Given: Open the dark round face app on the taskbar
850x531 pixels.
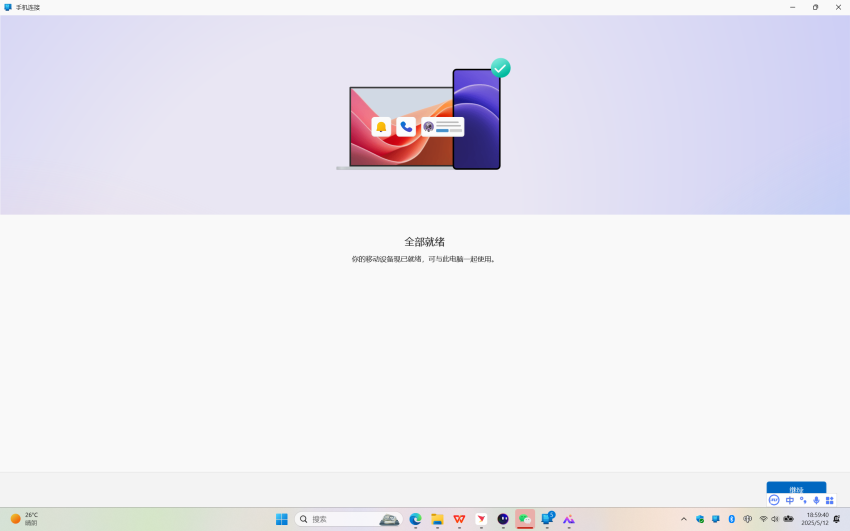Looking at the screenshot, I should click(503, 519).
